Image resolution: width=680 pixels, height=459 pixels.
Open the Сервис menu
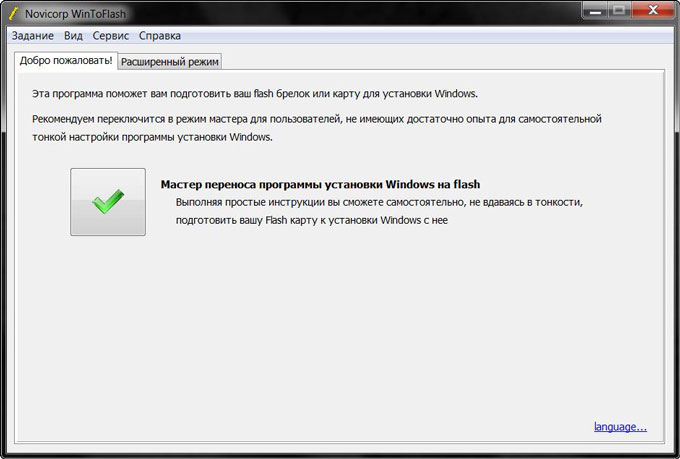pos(111,36)
